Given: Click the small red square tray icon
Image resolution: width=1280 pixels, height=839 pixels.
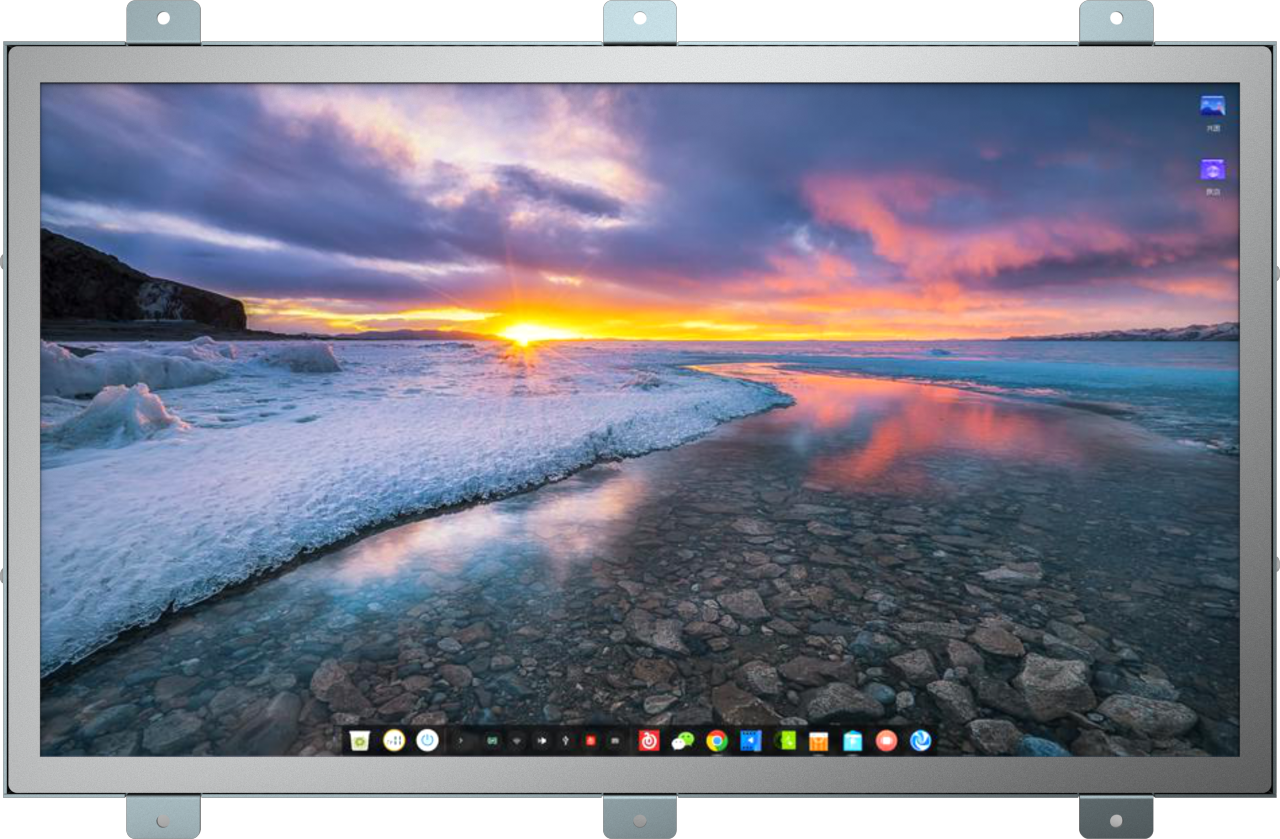Looking at the screenshot, I should click(x=590, y=741).
